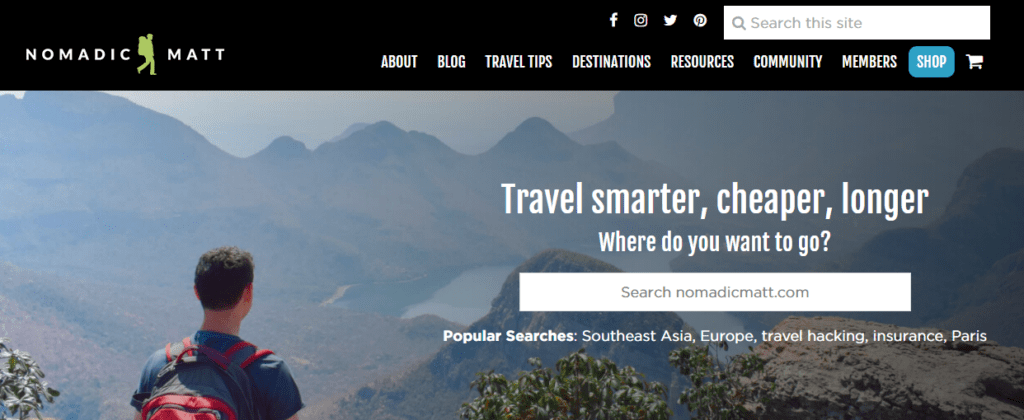This screenshot has height=420, width=1024.
Task: Go to the Blog menu item
Action: pos(451,62)
